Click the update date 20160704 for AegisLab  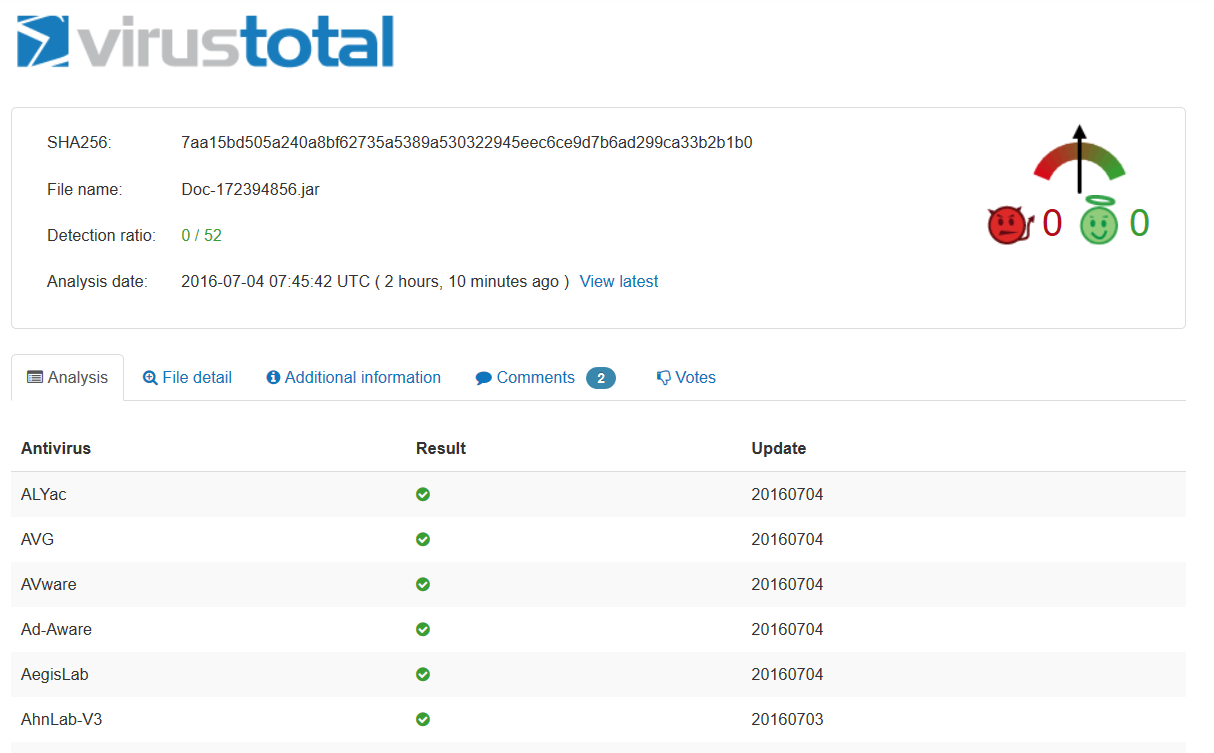(x=788, y=674)
